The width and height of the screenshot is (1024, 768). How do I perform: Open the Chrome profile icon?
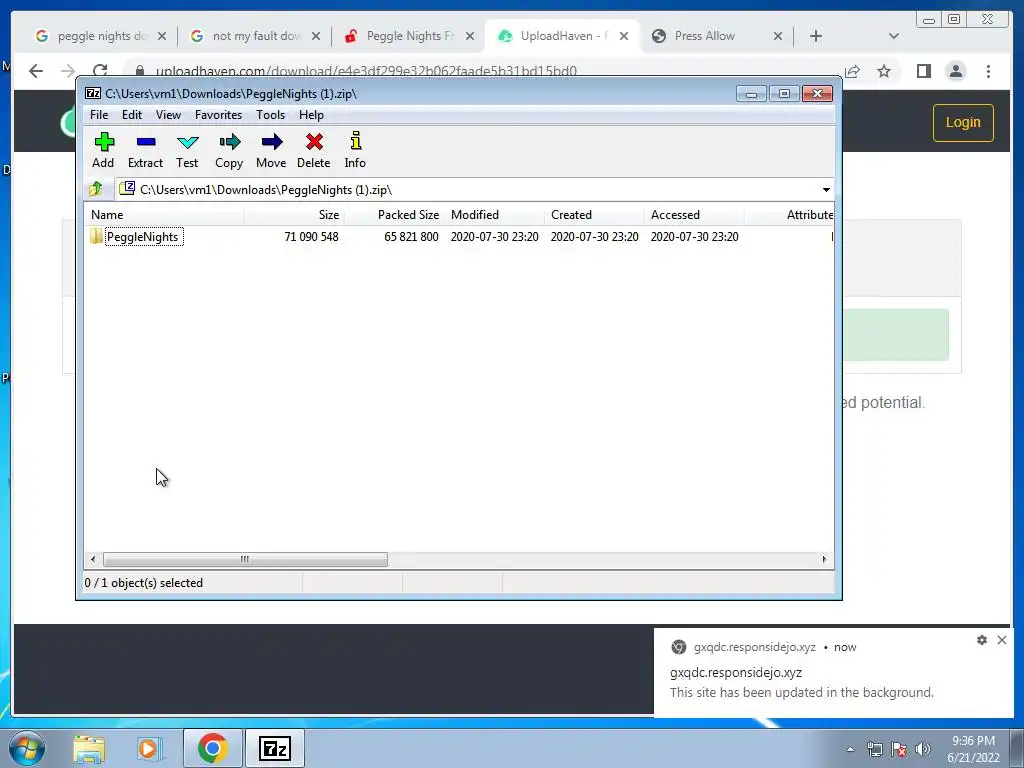(955, 71)
